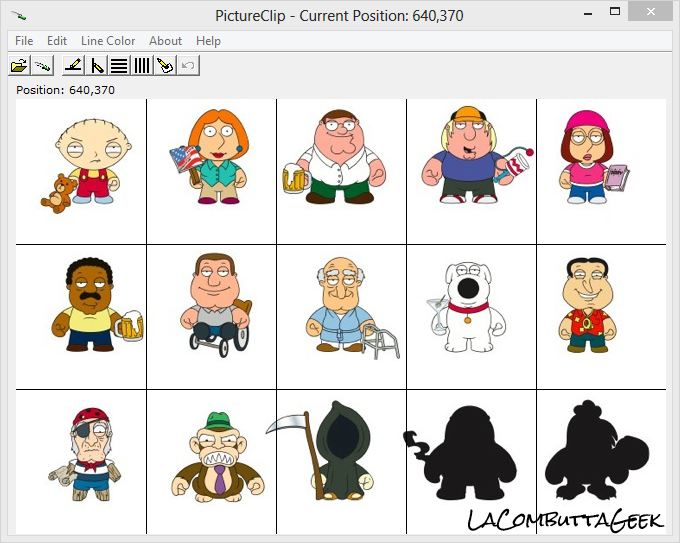This screenshot has height=543, width=680.
Task: Select the draw horizontal line tool
Action: 74,65
